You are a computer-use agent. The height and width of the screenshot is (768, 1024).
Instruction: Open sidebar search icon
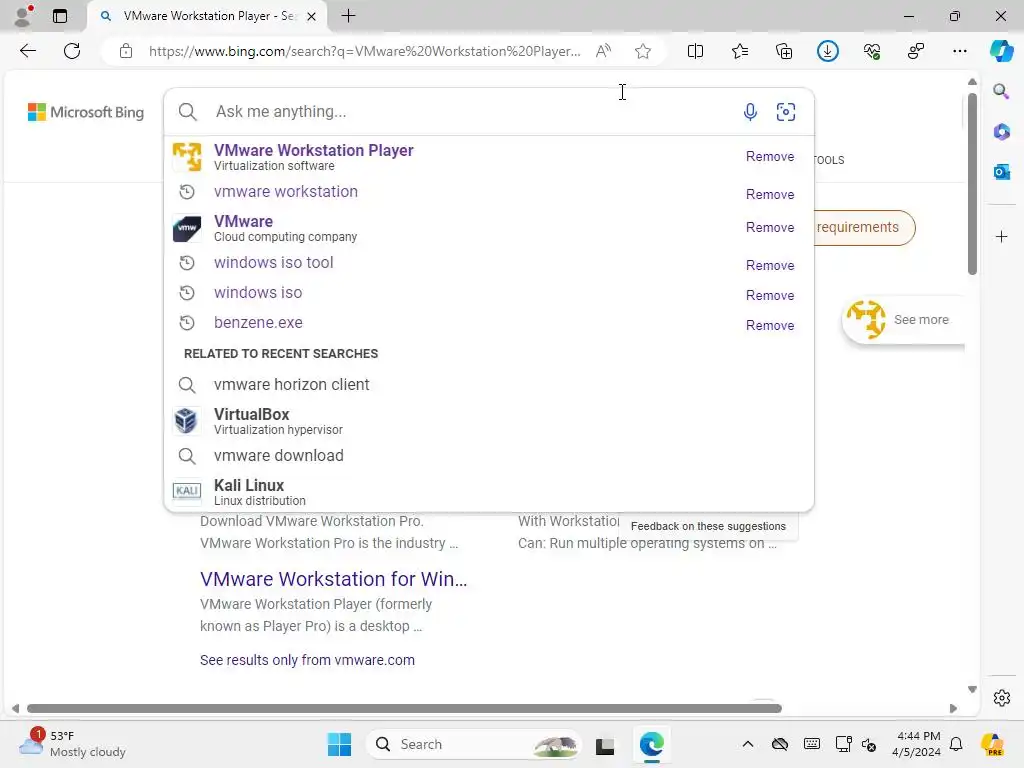[x=1001, y=91]
